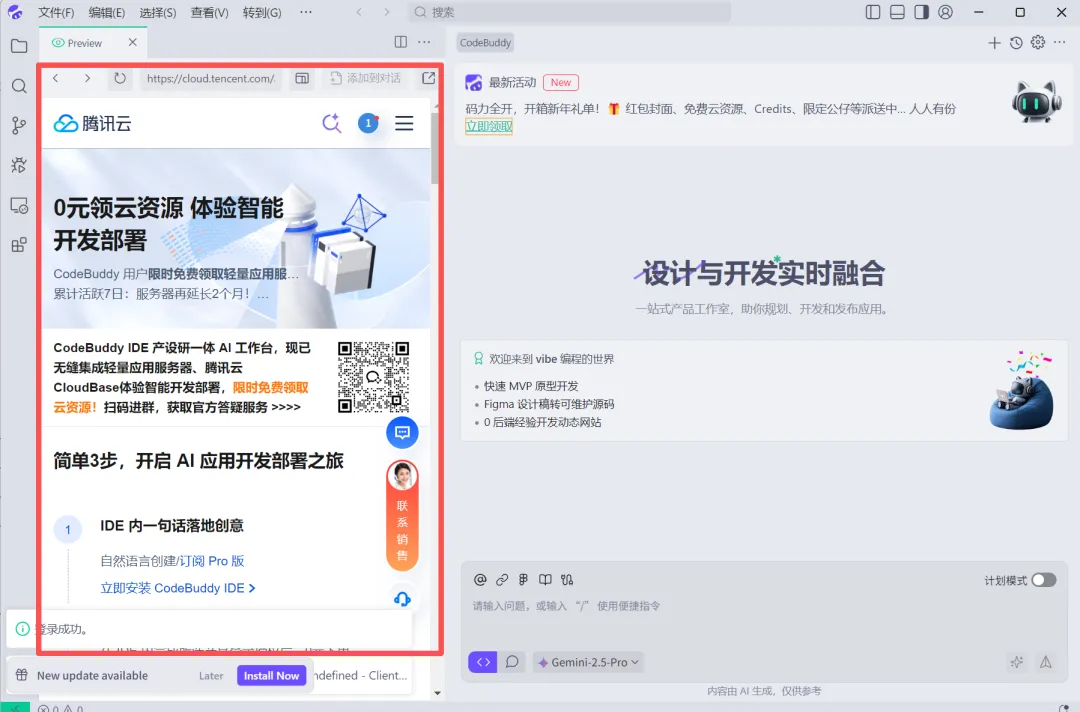1080x712 pixels.
Task: Open the Gemini-2.5-Pro model dropdown
Action: (x=589, y=662)
